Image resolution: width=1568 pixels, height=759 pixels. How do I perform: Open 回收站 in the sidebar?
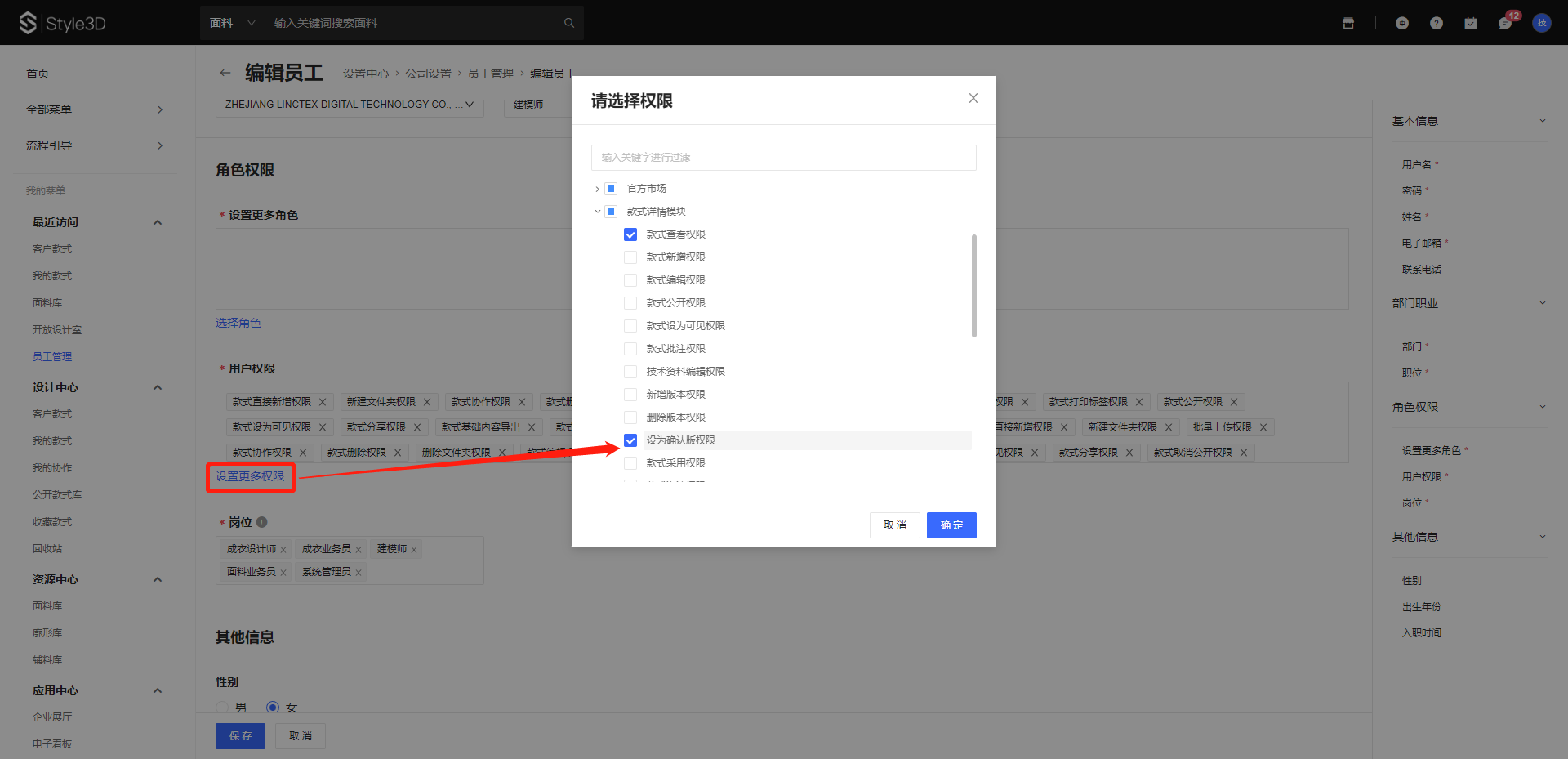point(47,549)
